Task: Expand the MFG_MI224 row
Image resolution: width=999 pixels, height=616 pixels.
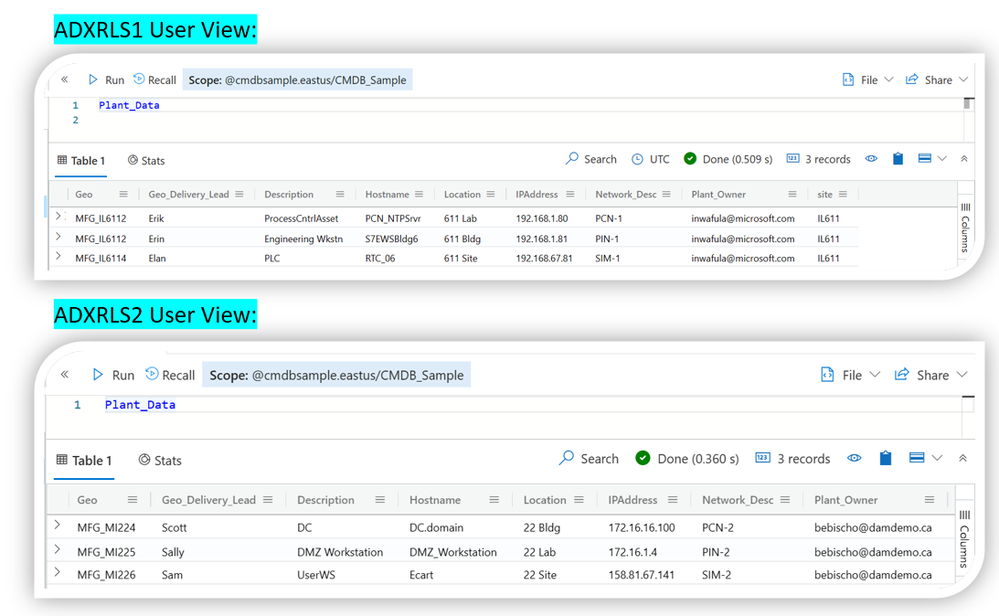Action: (x=57, y=525)
